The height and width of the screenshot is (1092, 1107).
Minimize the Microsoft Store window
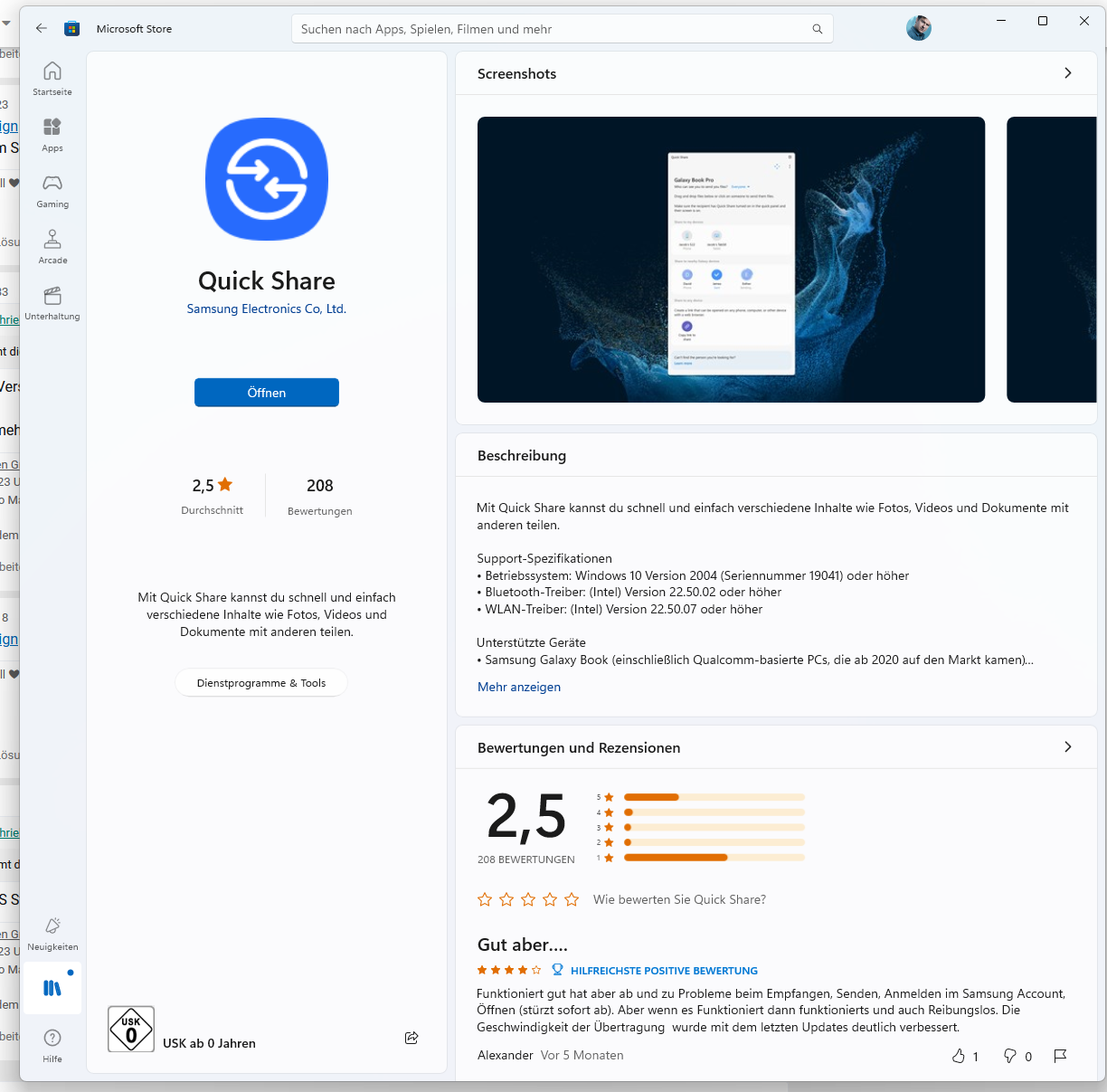click(1001, 21)
